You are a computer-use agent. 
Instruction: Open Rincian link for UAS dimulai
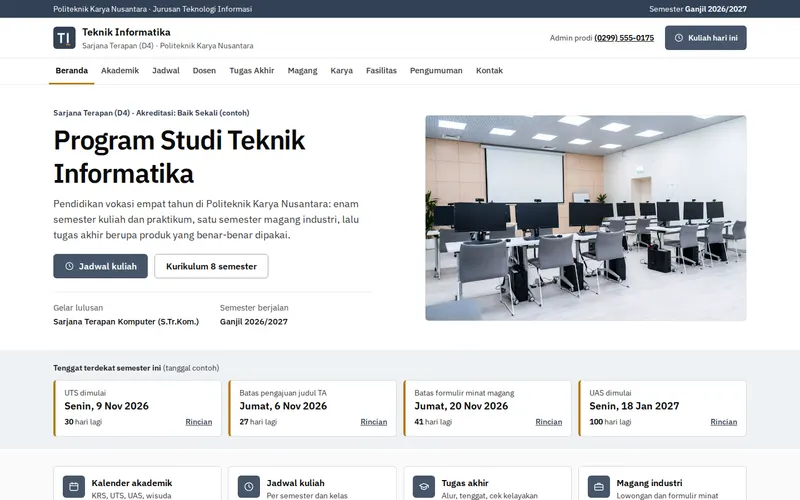pos(723,422)
